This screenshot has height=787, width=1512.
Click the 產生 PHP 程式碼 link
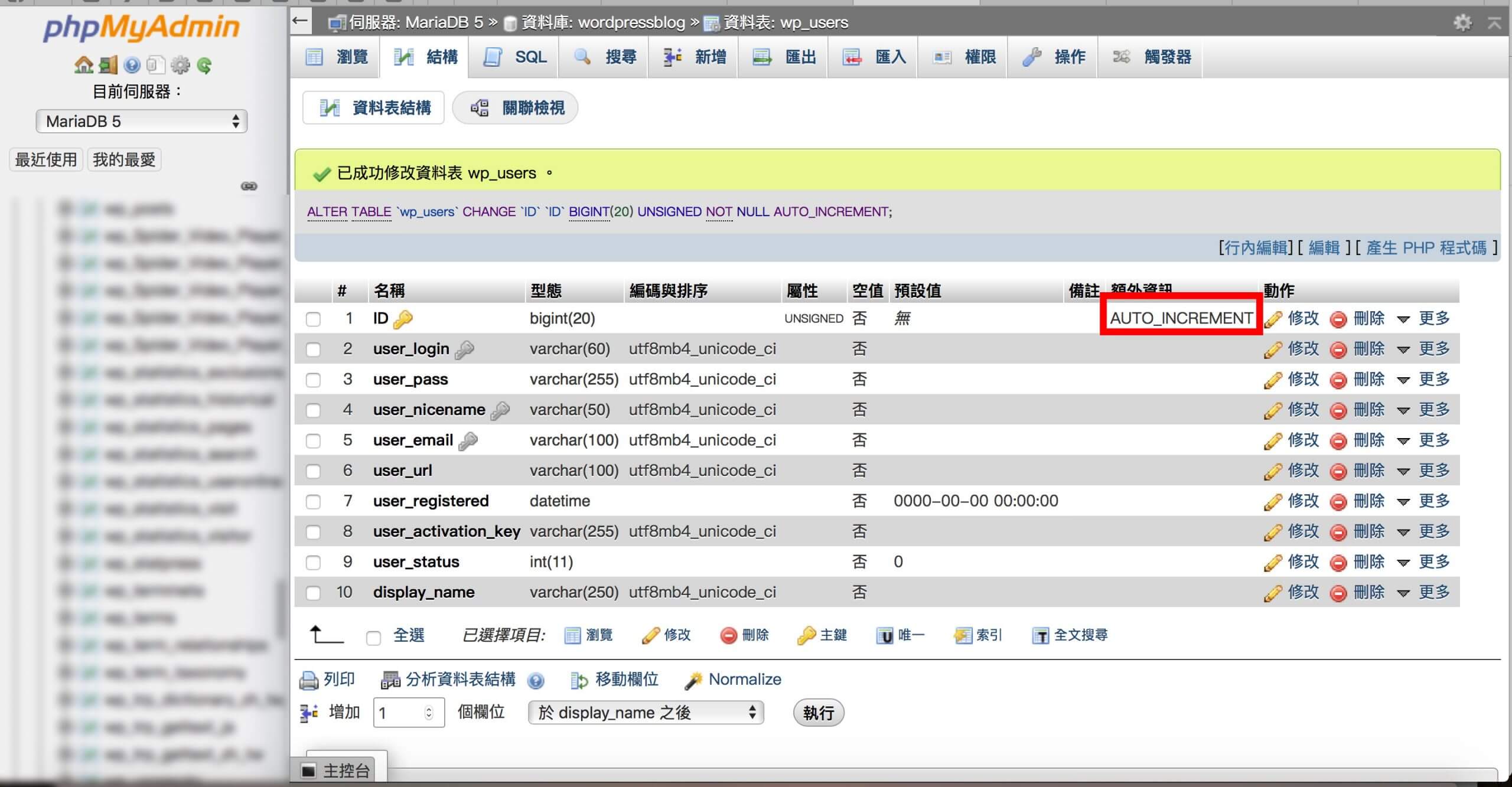point(1426,248)
